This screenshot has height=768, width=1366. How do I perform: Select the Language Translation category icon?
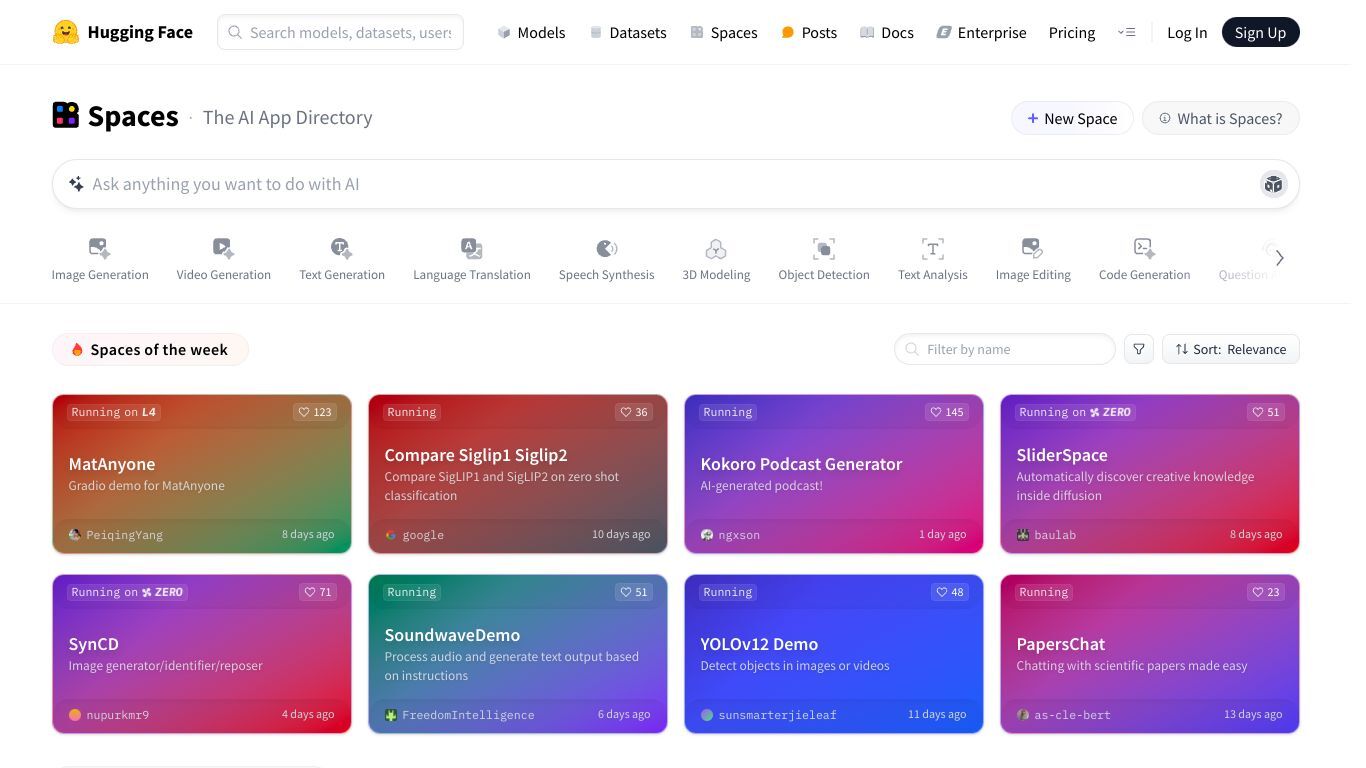(472, 248)
